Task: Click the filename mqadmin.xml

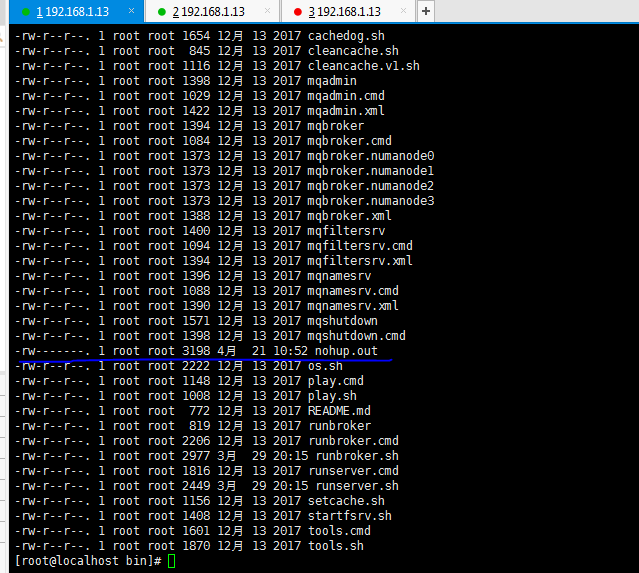Action: coord(346,111)
